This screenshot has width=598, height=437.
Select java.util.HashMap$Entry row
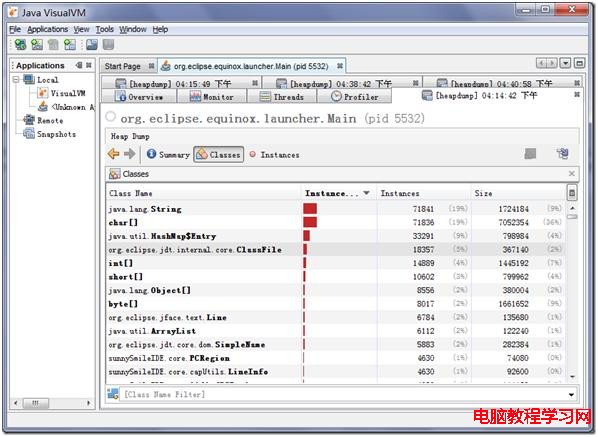[x=336, y=236]
